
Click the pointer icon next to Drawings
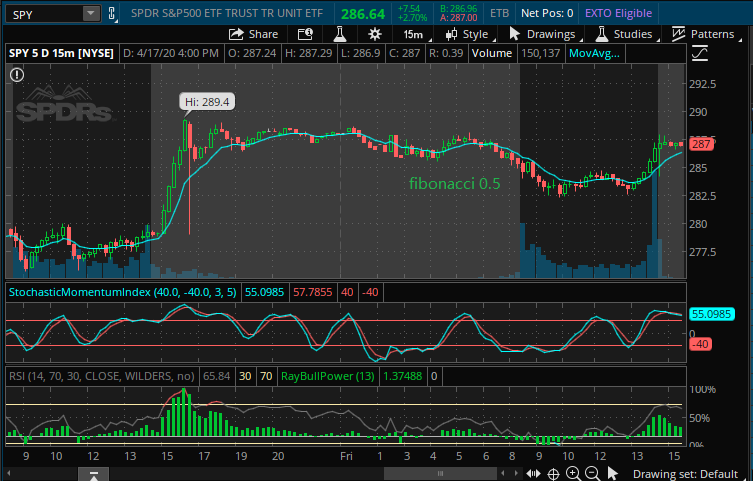(x=514, y=34)
